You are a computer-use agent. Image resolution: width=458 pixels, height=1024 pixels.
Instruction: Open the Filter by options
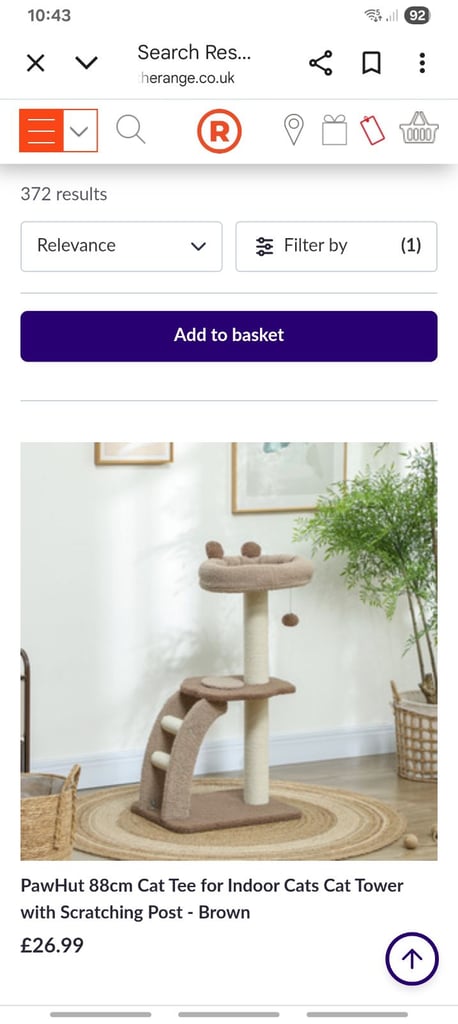[x=336, y=246]
